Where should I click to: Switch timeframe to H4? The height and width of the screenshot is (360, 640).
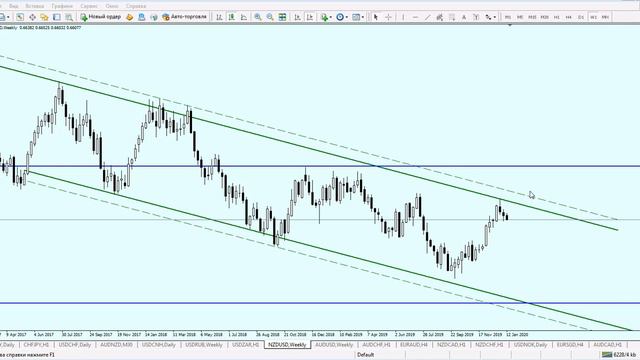pyautogui.click(x=569, y=17)
